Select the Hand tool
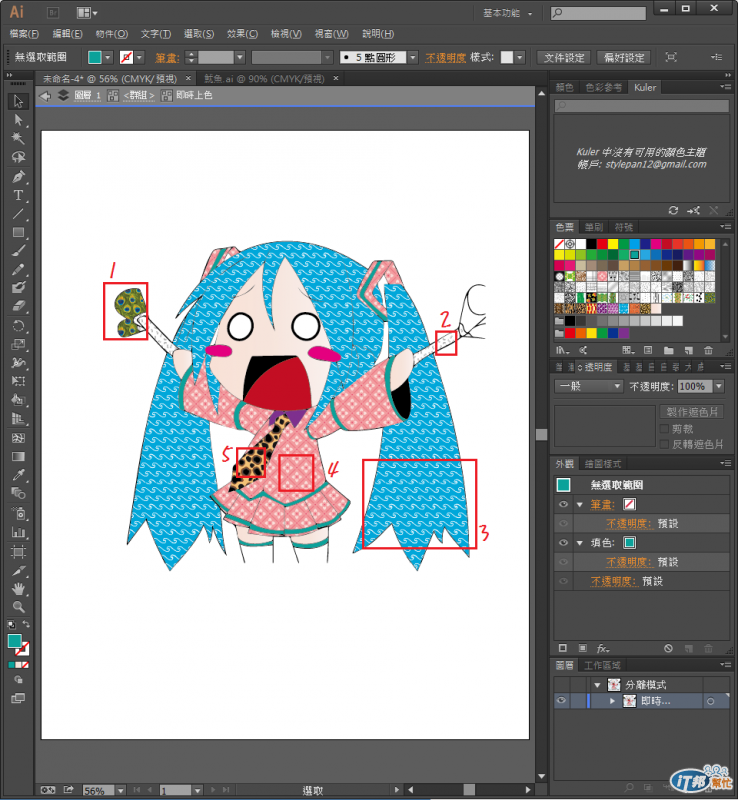This screenshot has width=738, height=800. [18, 589]
